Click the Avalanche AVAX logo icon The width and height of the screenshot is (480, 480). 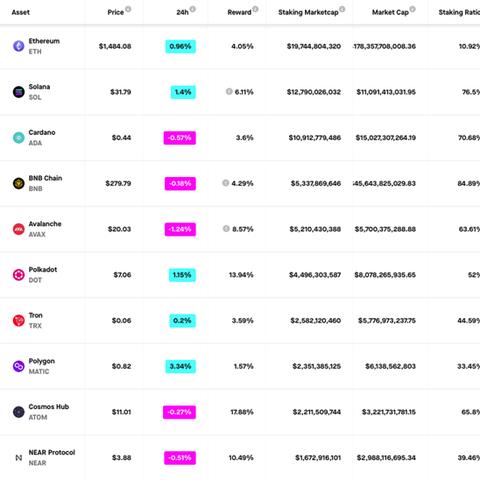19,229
